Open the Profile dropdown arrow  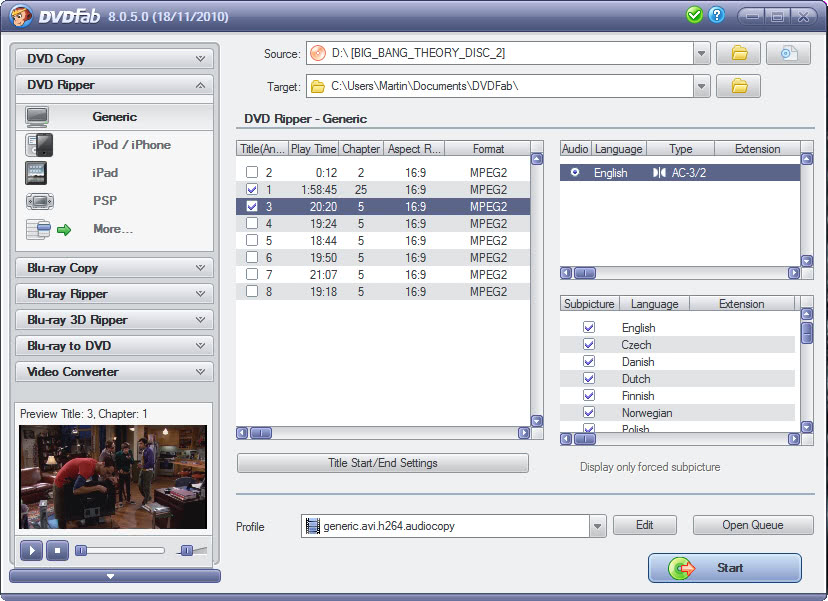597,526
